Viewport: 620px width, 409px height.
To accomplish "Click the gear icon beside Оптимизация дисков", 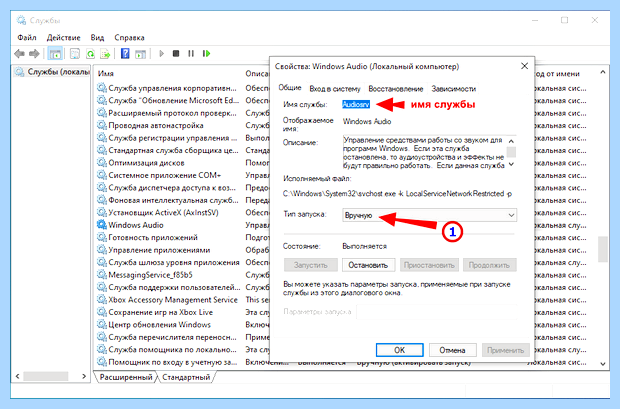I will click(102, 163).
